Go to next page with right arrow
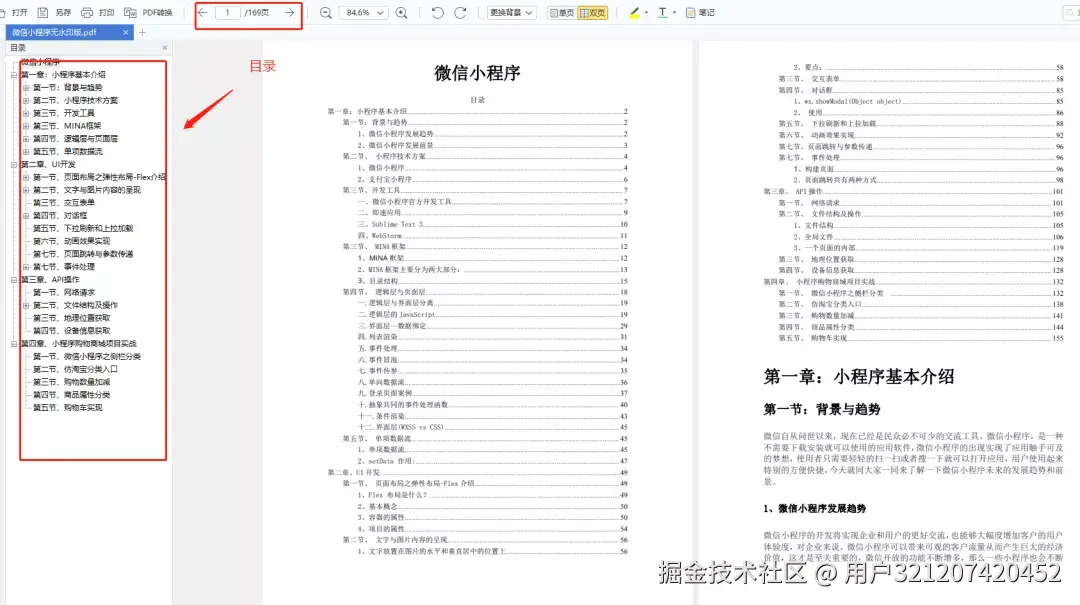Screen dimensions: 1080x605 pyautogui.click(x=289, y=12)
